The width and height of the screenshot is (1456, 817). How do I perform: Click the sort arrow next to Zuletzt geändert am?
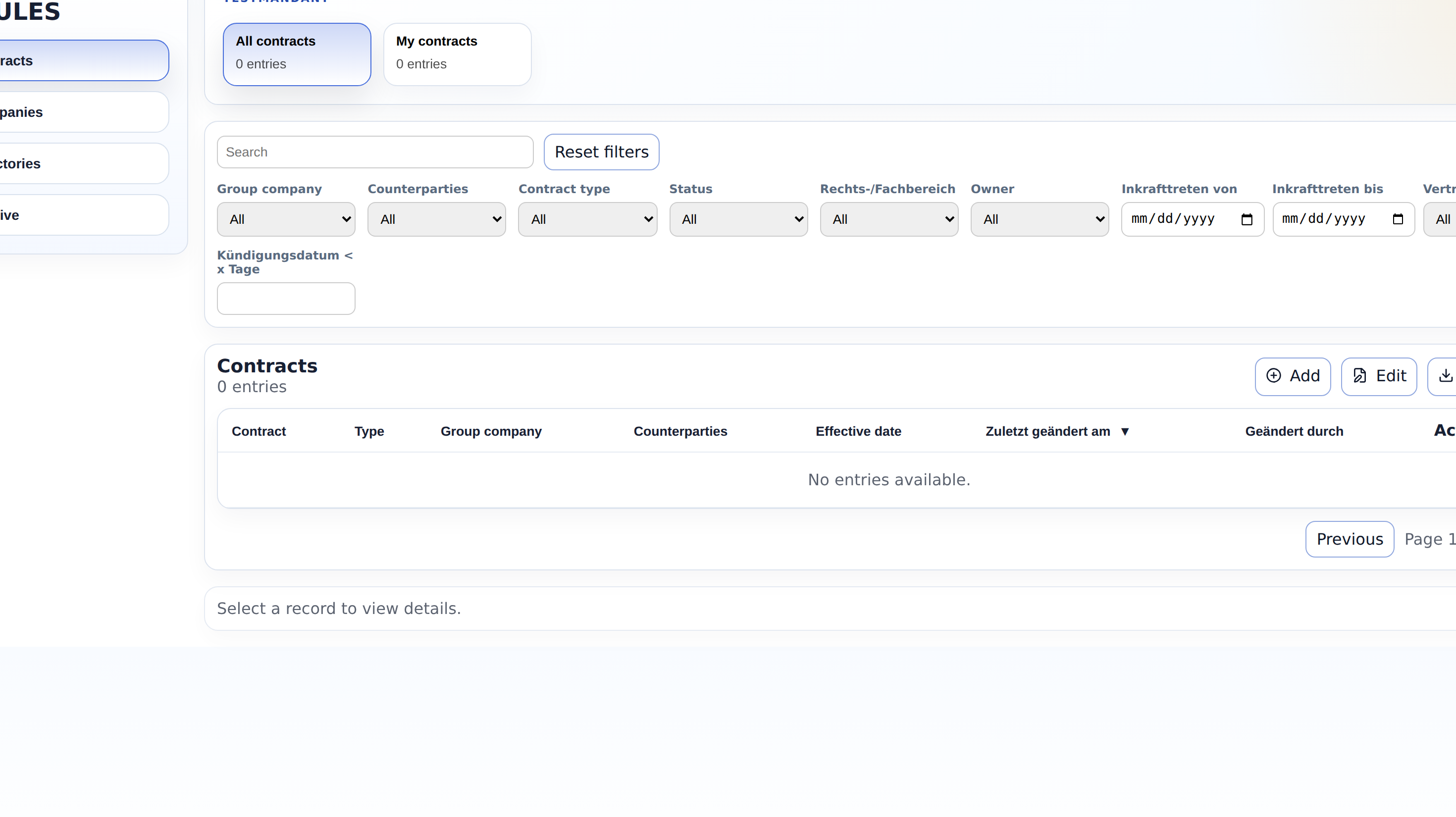[1125, 432]
